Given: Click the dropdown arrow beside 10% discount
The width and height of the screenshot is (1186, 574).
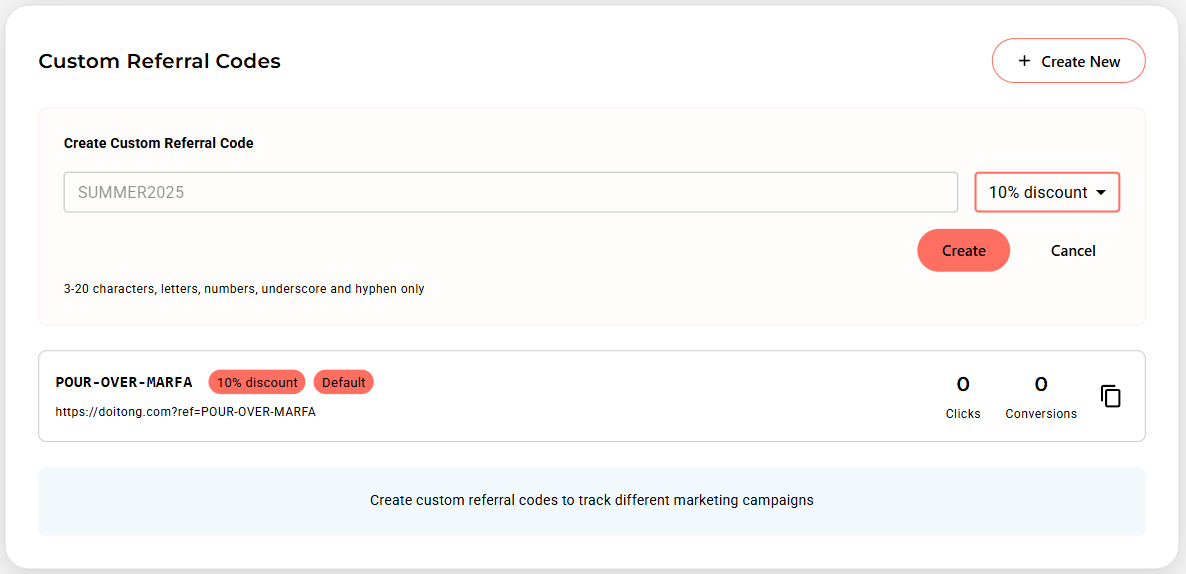Looking at the screenshot, I should (1101, 193).
